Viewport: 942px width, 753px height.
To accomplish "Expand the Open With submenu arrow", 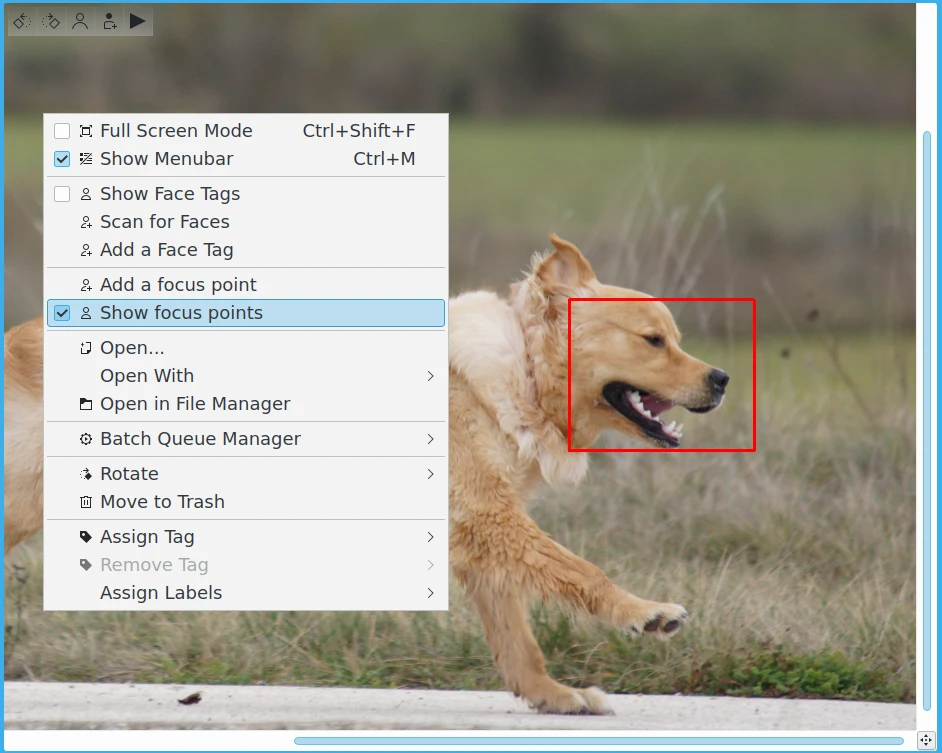I will [x=431, y=376].
